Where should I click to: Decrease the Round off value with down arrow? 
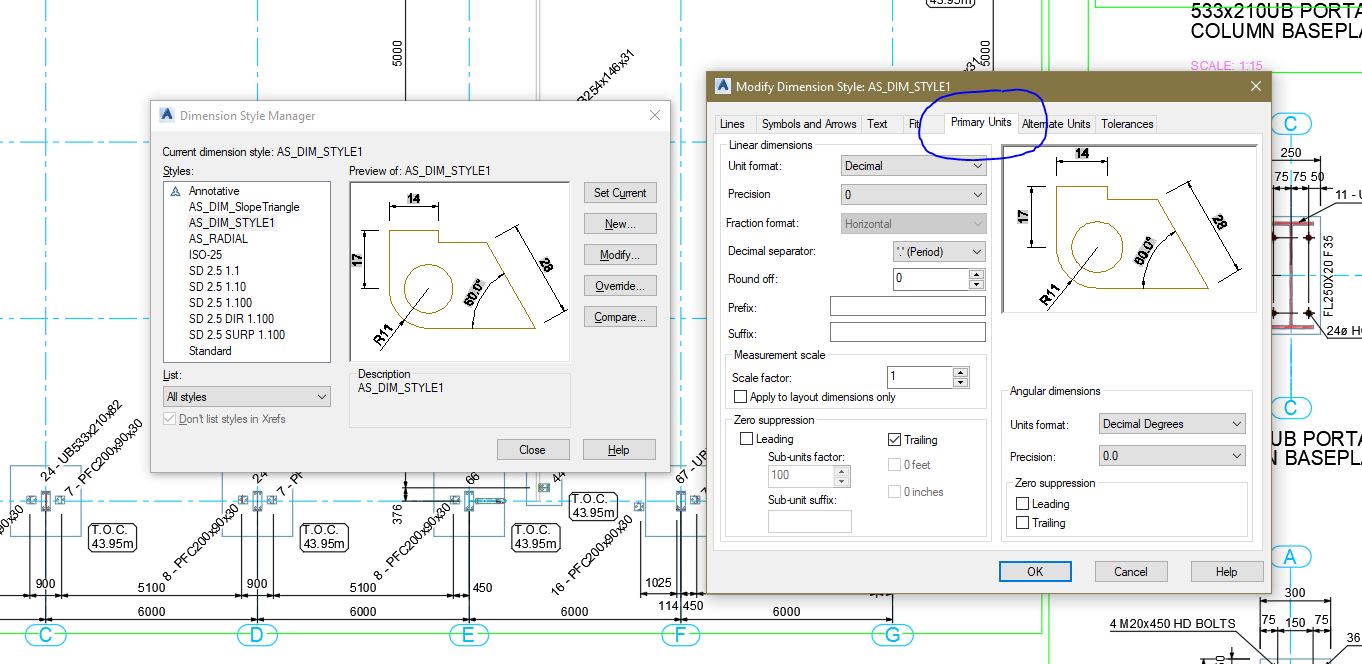977,284
